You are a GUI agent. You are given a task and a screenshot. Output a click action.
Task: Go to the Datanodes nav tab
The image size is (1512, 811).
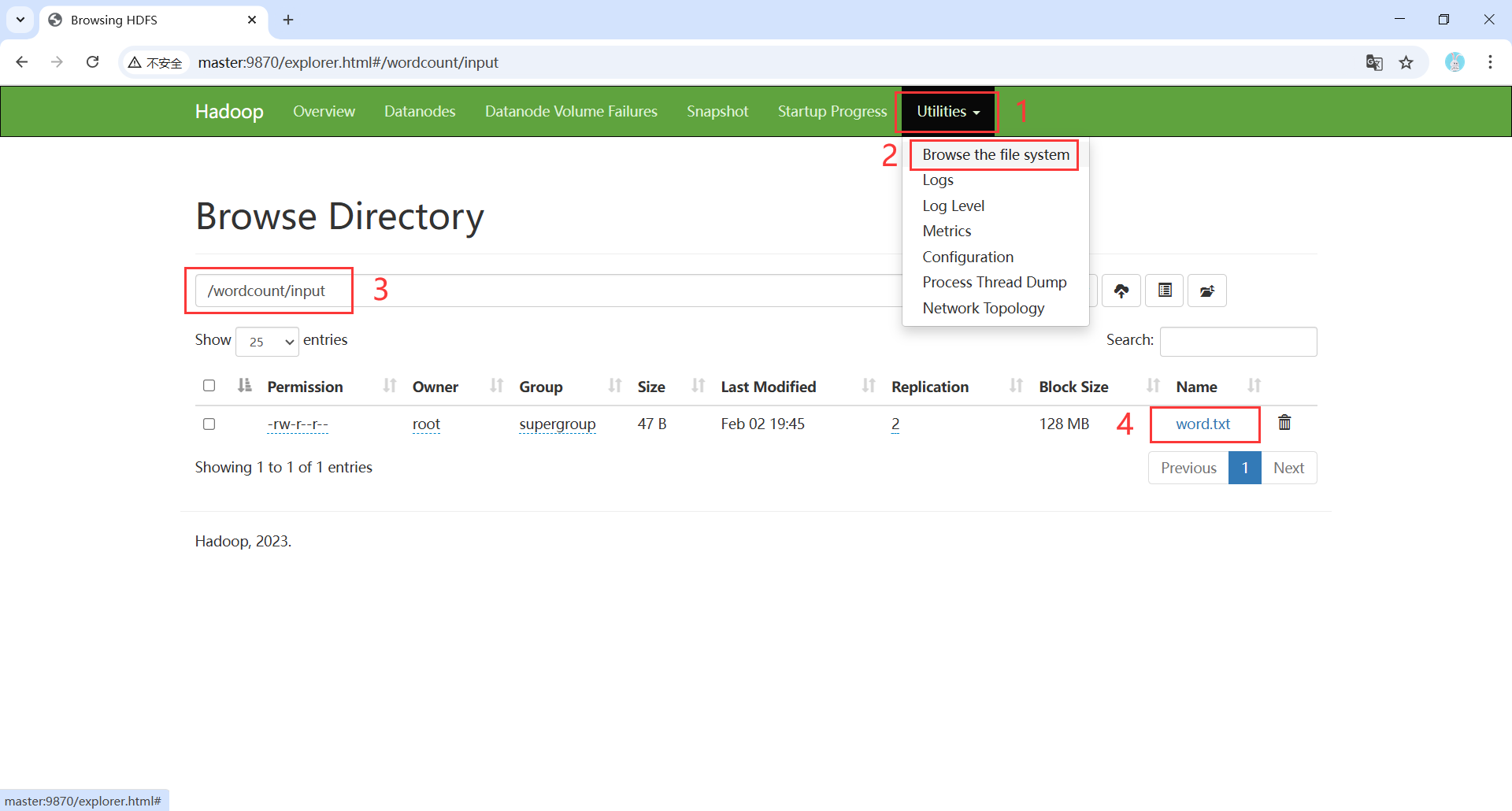[420, 112]
